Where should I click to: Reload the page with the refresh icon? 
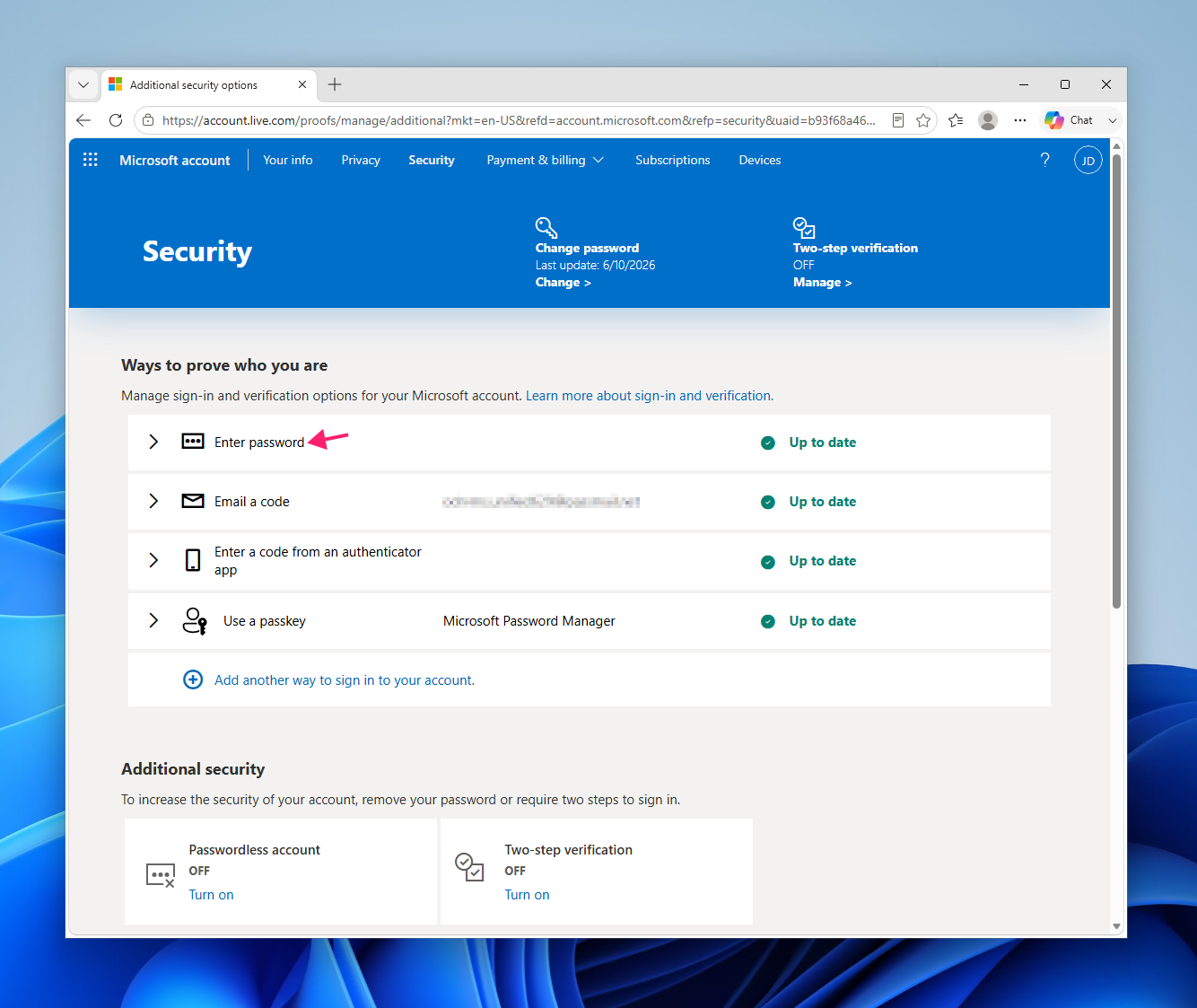pyautogui.click(x=116, y=120)
